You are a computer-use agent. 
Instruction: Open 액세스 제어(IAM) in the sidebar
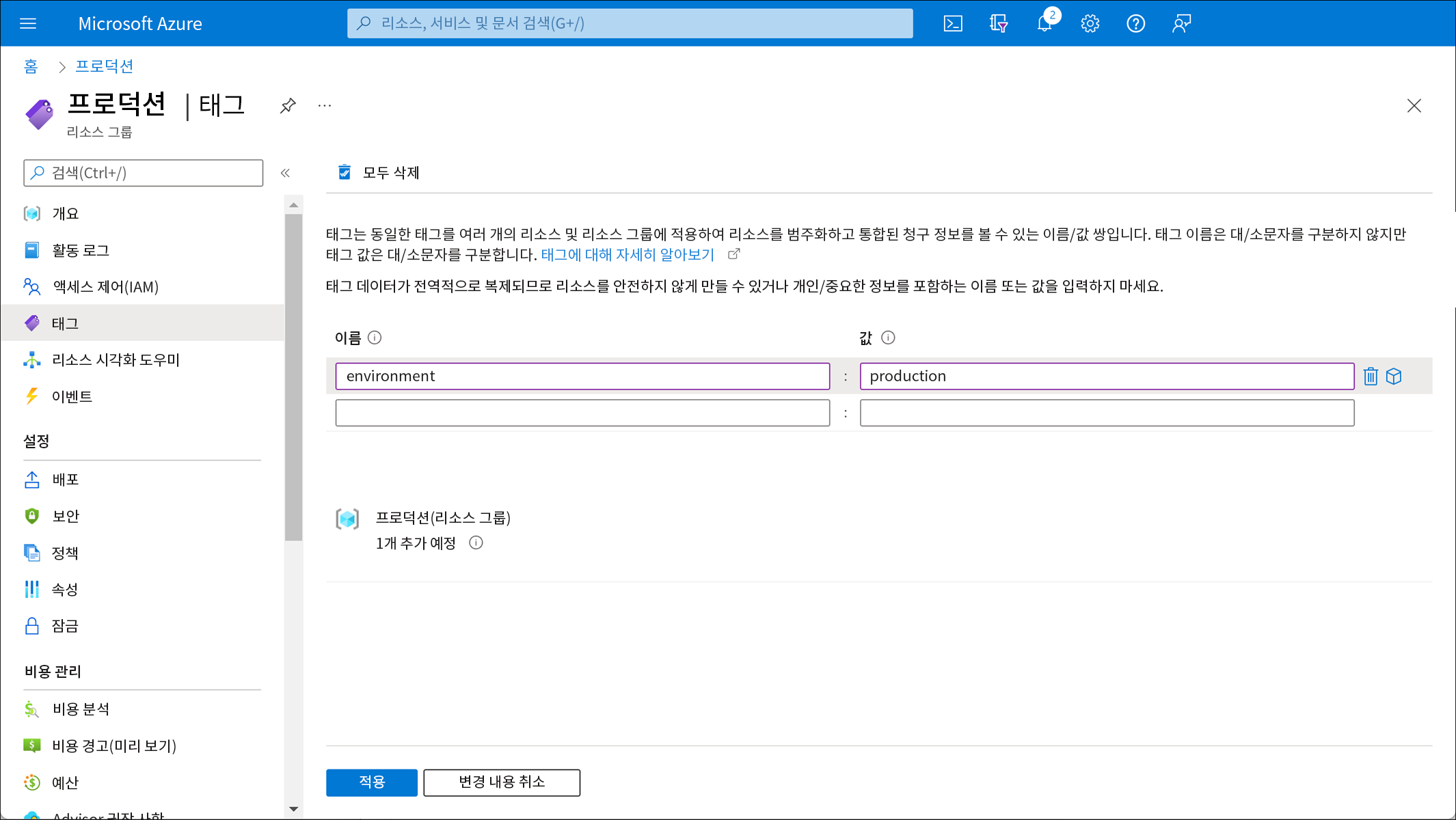pos(142,286)
